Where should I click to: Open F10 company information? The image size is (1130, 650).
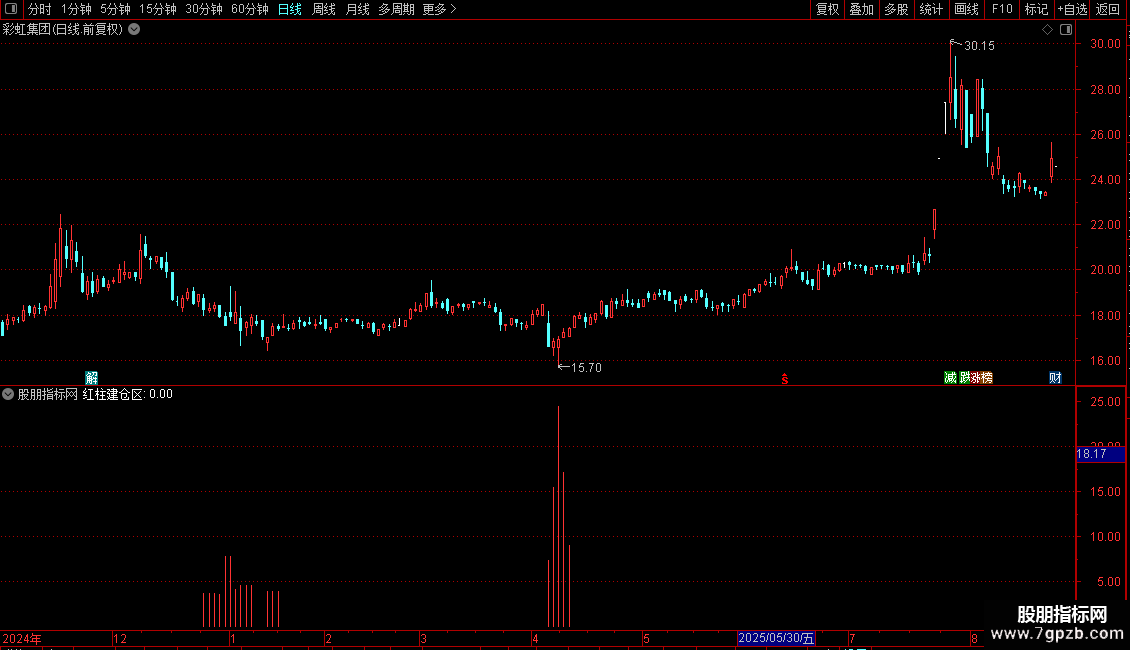1002,9
